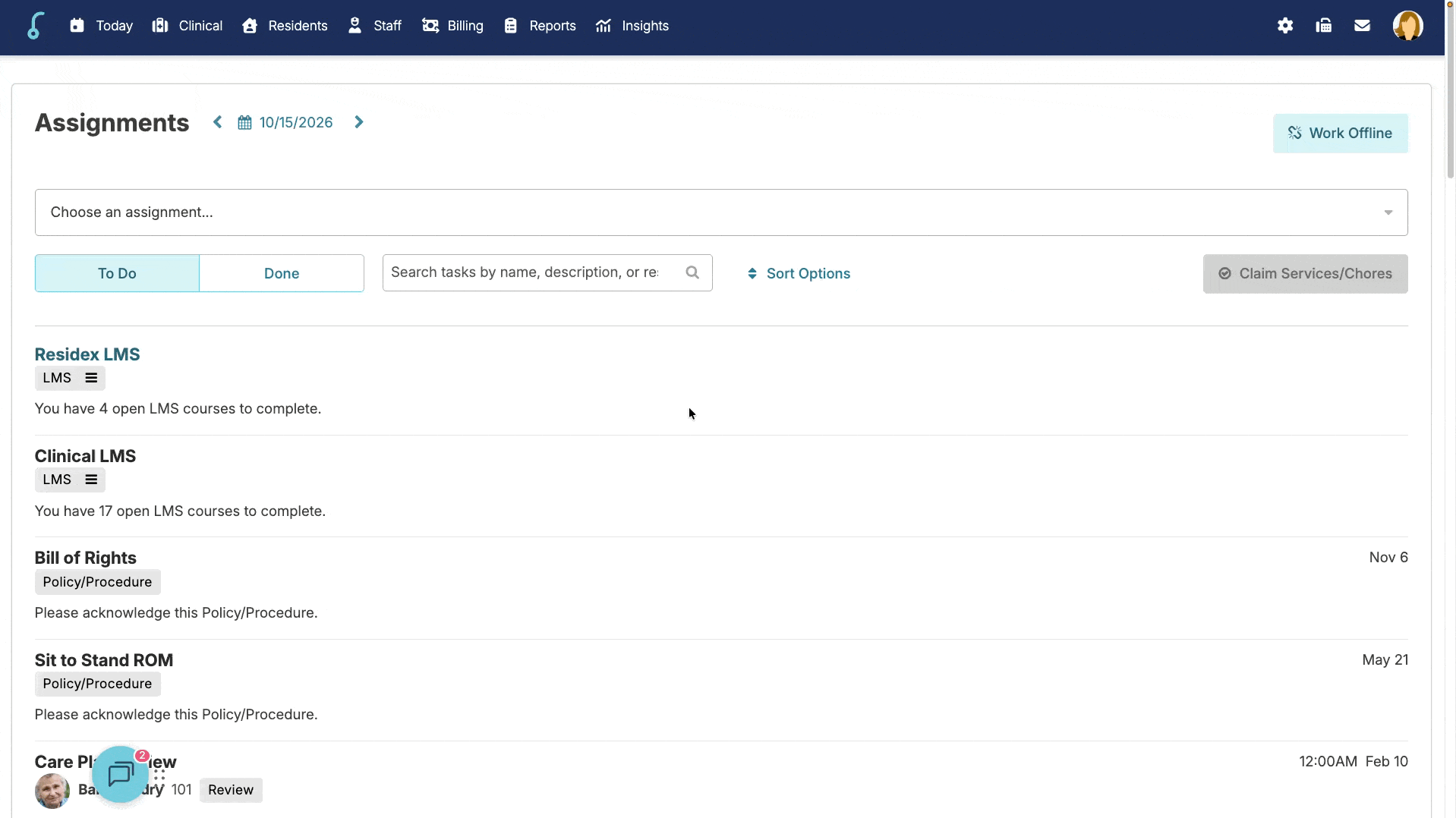1456x818 pixels.
Task: Click the Work Offline button
Action: click(x=1340, y=134)
